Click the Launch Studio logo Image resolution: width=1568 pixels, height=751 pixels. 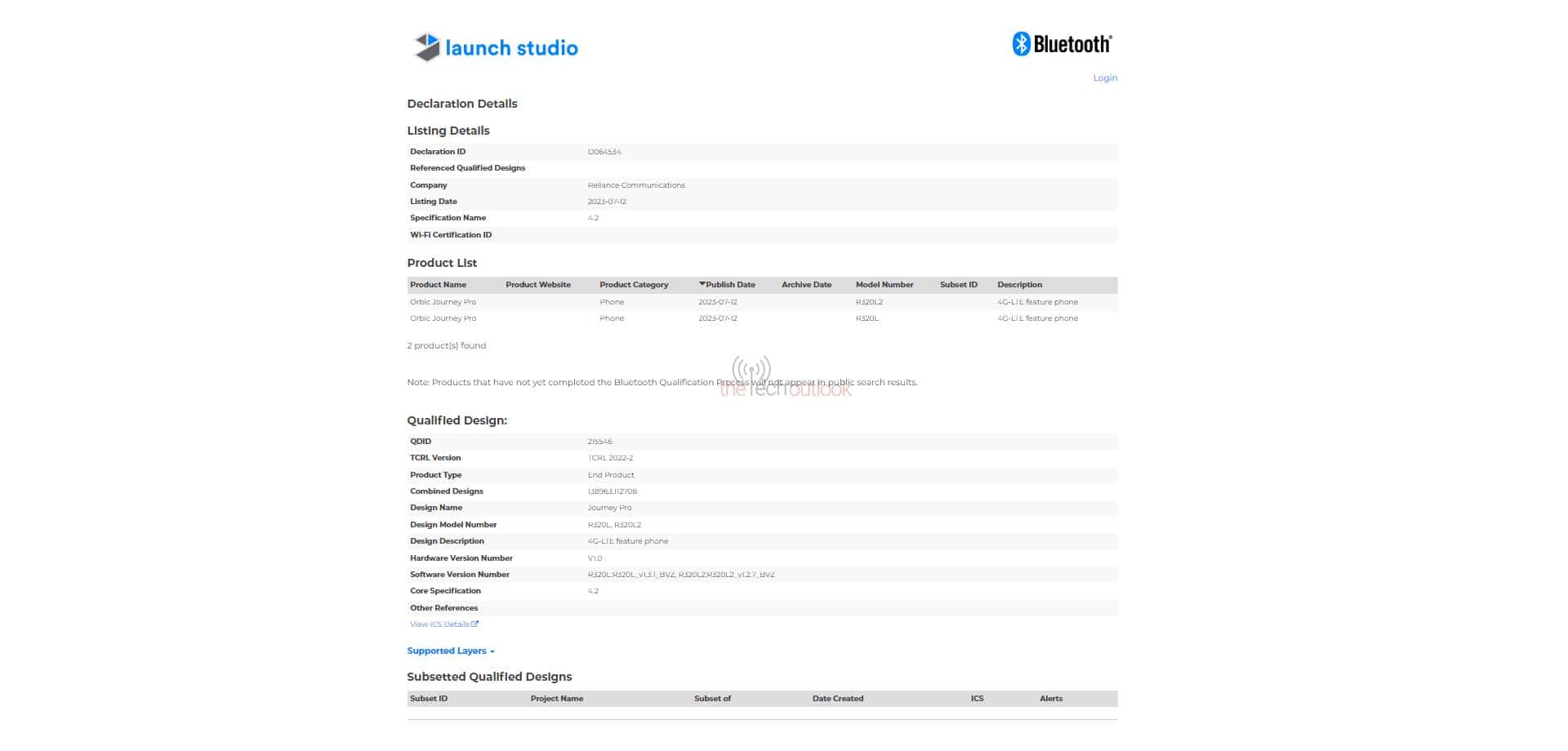(496, 47)
